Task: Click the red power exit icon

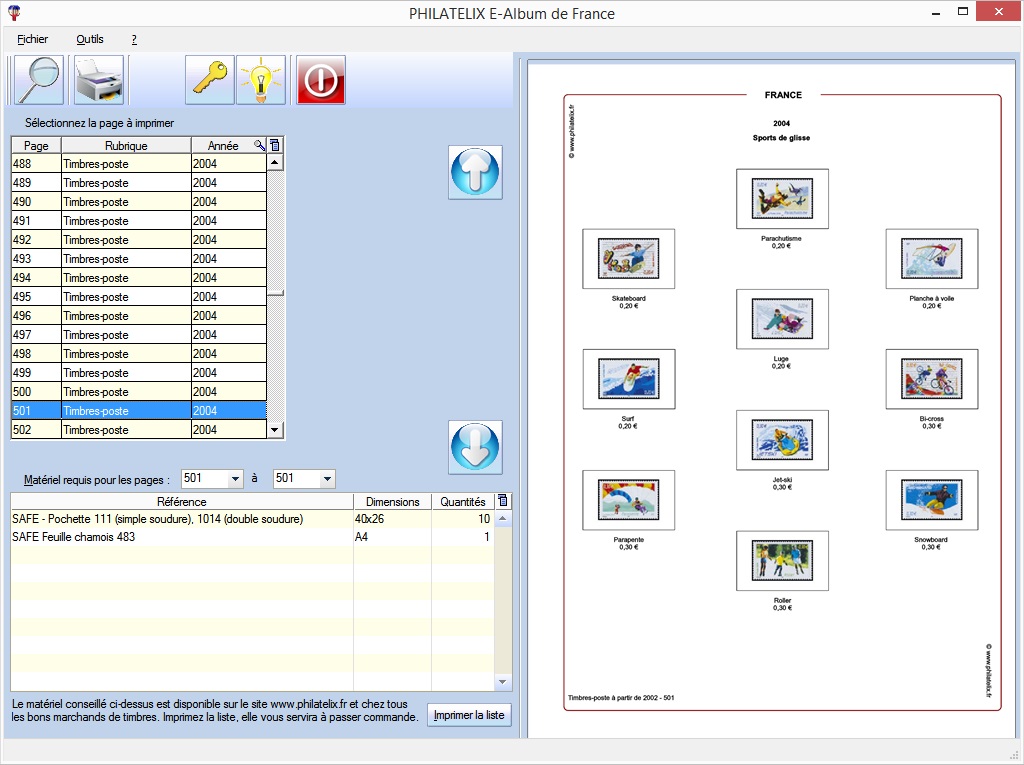Action: tap(319, 80)
